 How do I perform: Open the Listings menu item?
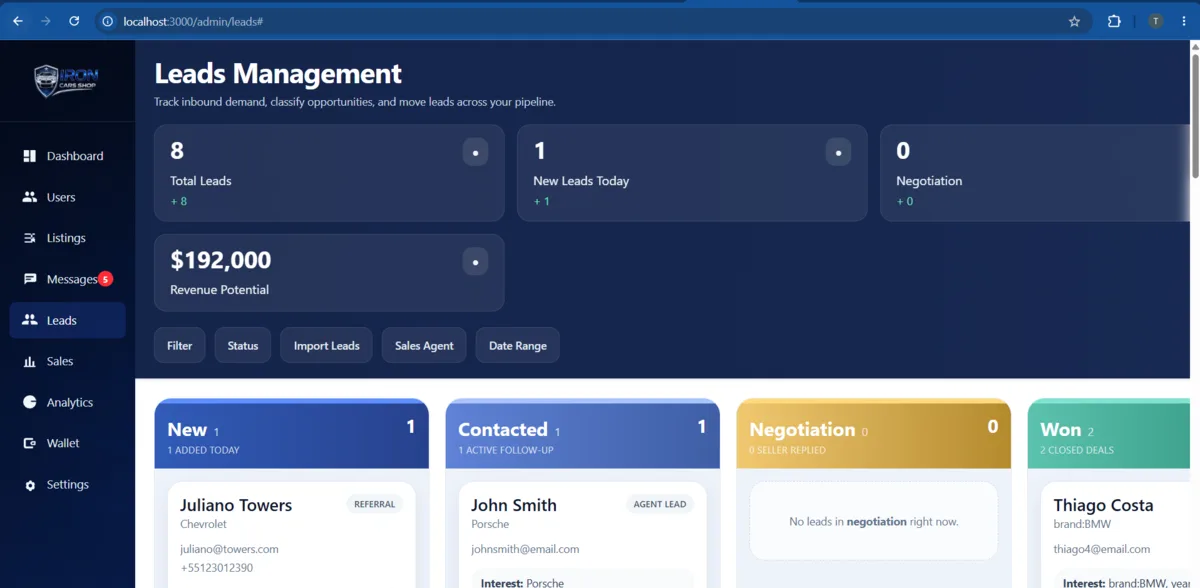pos(67,238)
